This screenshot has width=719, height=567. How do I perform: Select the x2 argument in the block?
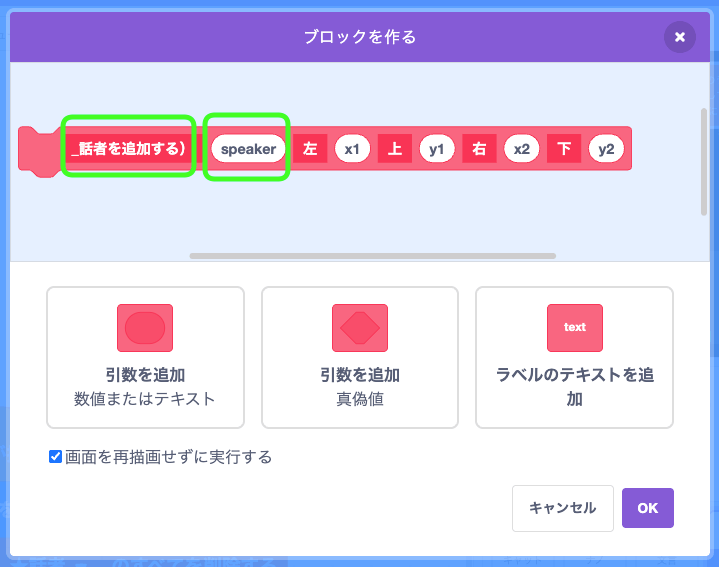point(521,149)
